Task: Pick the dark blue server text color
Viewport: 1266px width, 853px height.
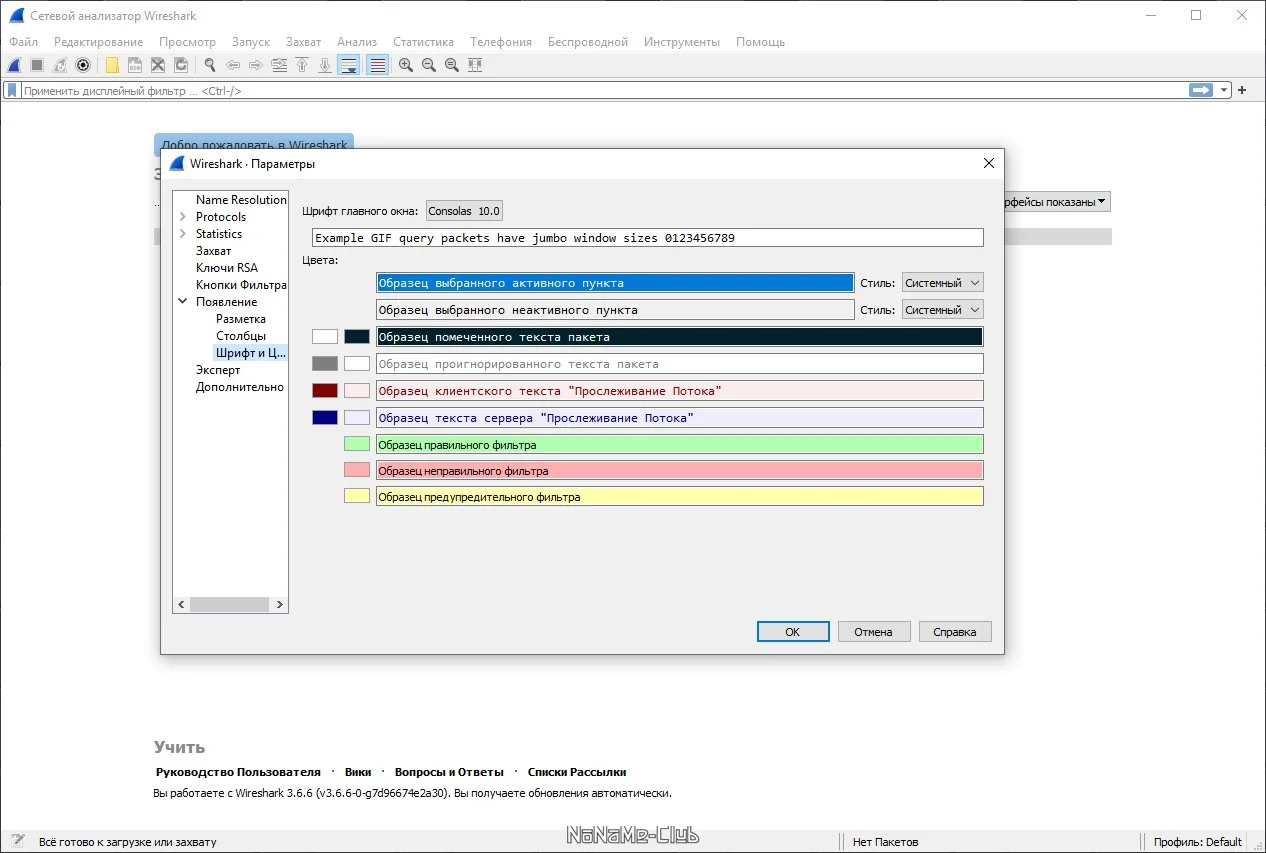Action: (325, 418)
